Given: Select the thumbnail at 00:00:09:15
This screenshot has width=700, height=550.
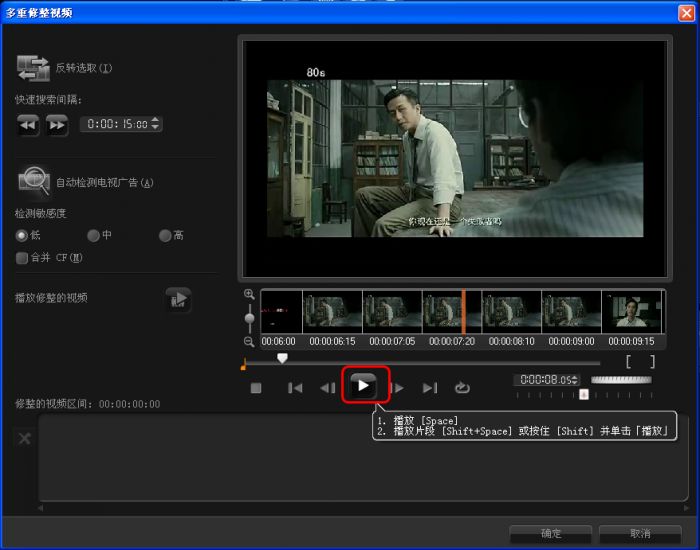Looking at the screenshot, I should click(632, 312).
